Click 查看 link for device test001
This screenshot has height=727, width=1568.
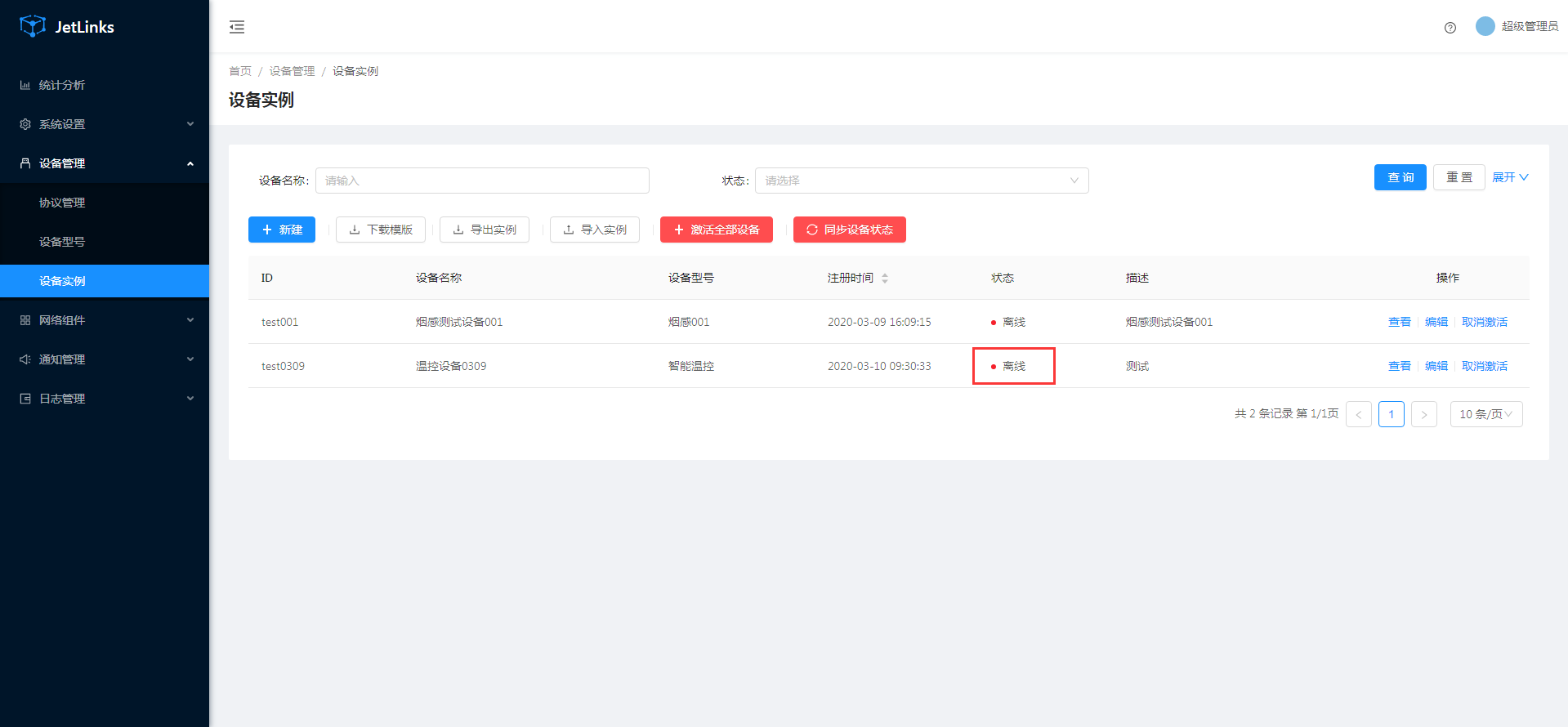pyautogui.click(x=1399, y=322)
